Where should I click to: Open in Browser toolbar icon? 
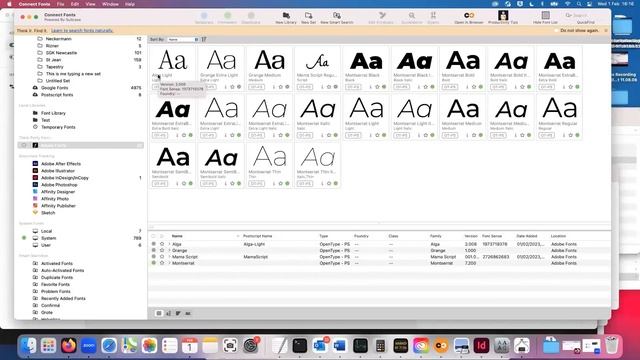[469, 16]
